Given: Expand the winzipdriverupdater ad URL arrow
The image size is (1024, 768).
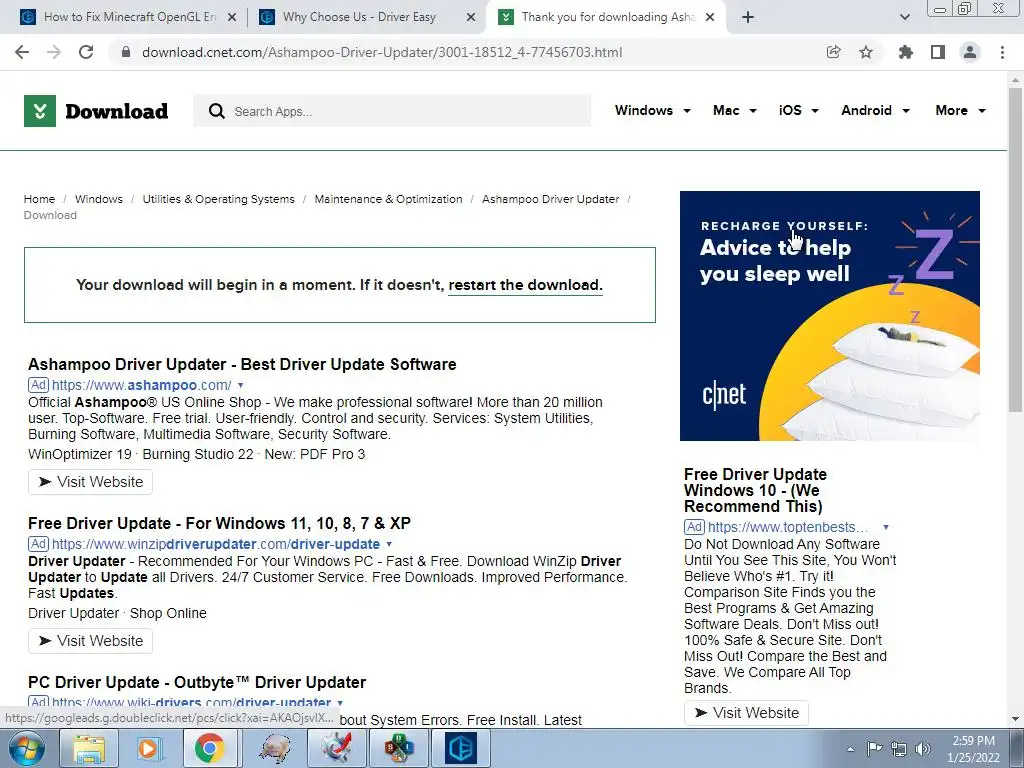Looking at the screenshot, I should tap(389, 544).
